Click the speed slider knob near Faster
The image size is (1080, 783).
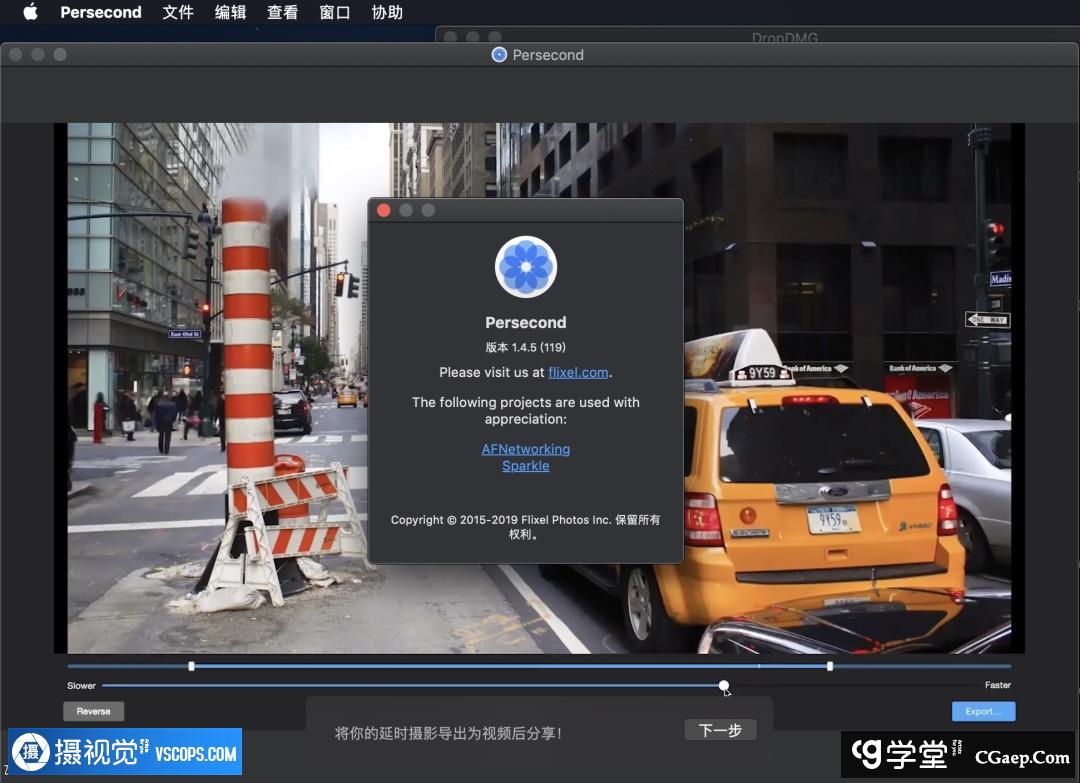point(723,685)
